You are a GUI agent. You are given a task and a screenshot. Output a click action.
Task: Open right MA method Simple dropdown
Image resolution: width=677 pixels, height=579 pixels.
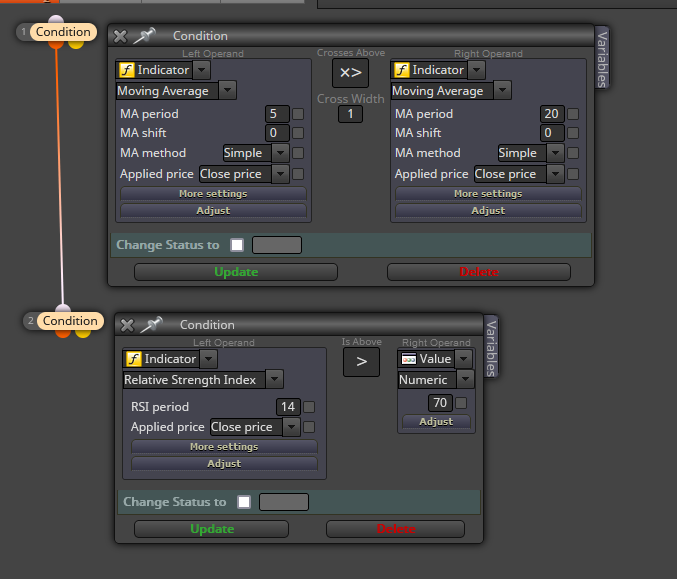point(555,153)
